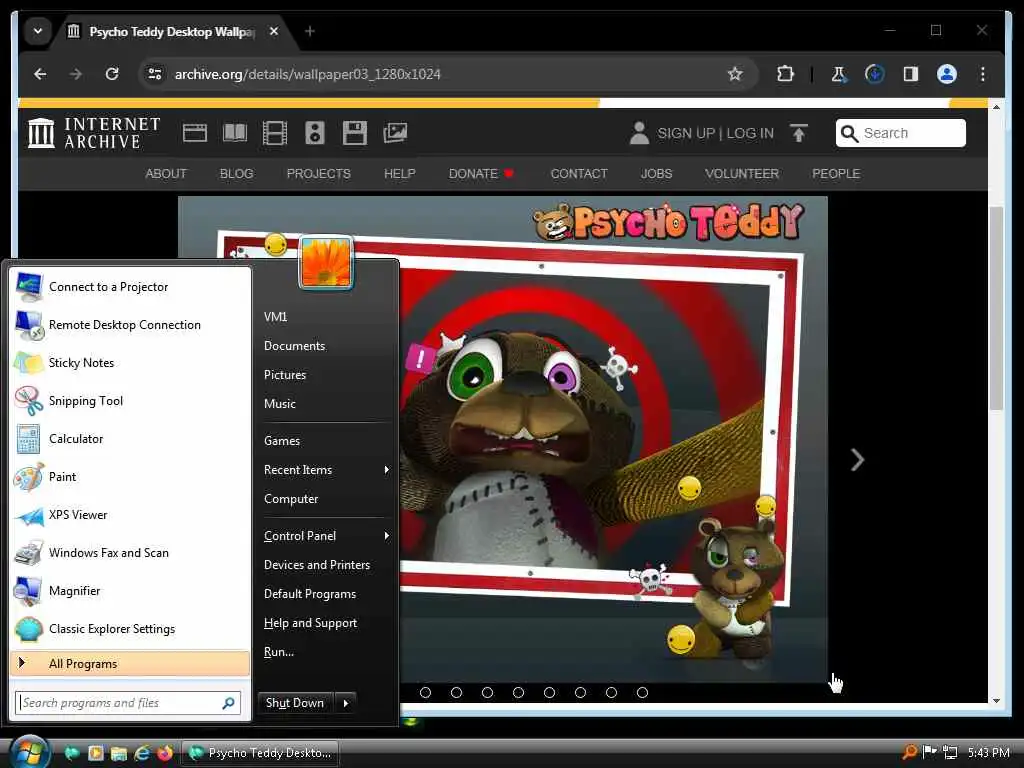The height and width of the screenshot is (768, 1024).
Task: Open the Internet Archive software floppy icon
Action: coord(355,133)
